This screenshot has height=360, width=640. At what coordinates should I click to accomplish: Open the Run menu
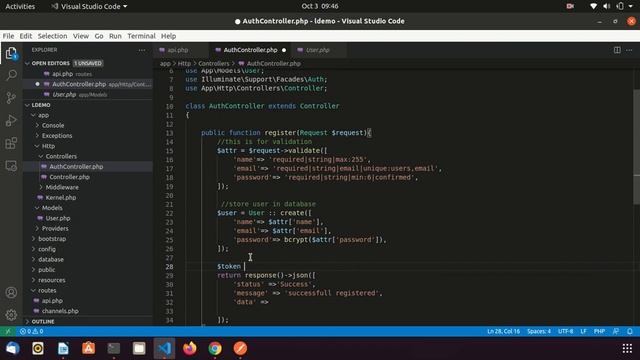click(115, 36)
